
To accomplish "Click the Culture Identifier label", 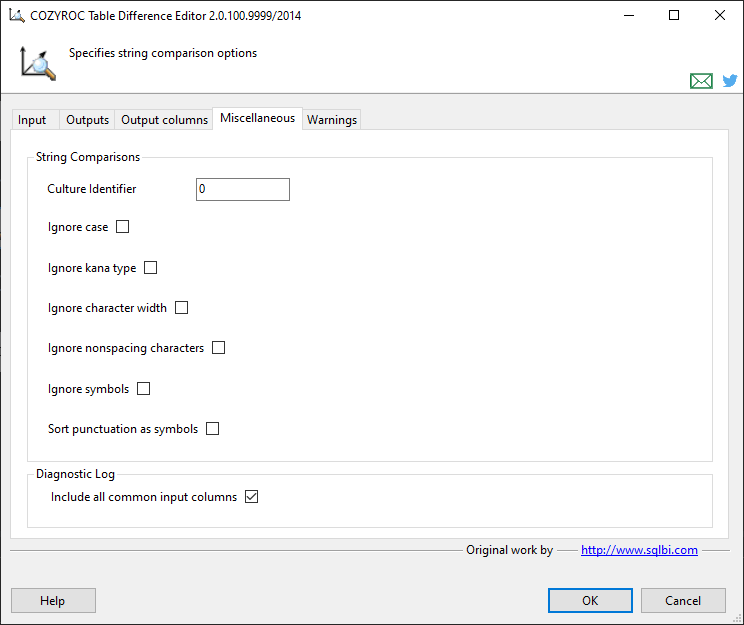I will click(92, 189).
